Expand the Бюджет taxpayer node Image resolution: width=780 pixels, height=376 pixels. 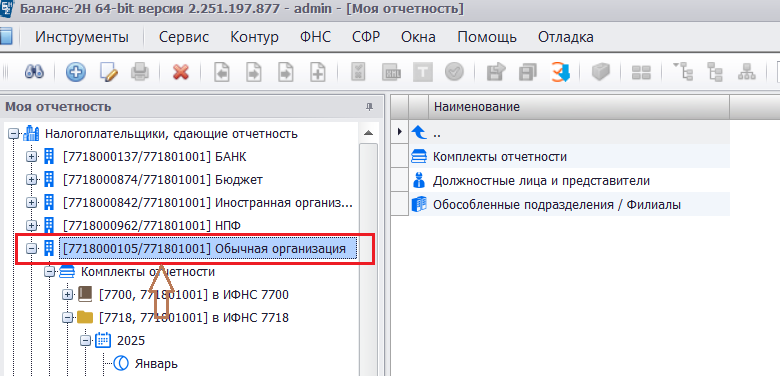[x=31, y=180]
